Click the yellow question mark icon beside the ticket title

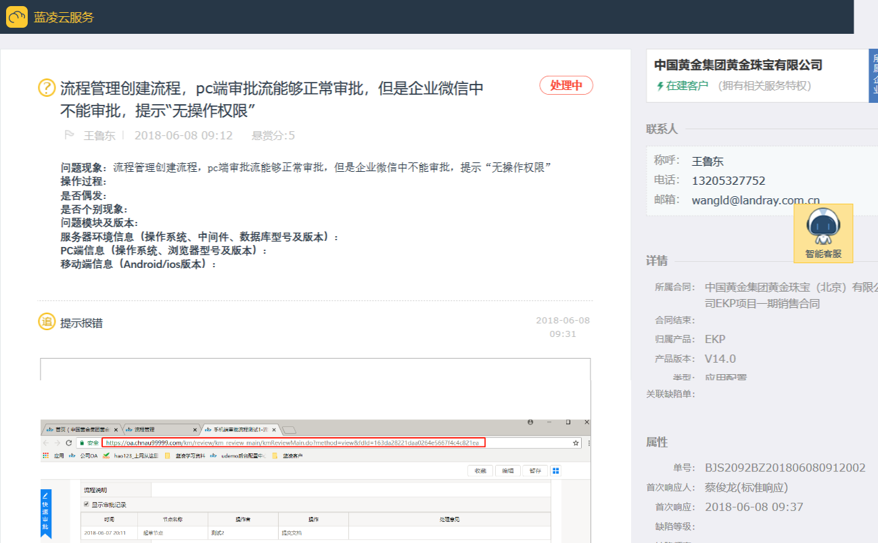pos(46,88)
